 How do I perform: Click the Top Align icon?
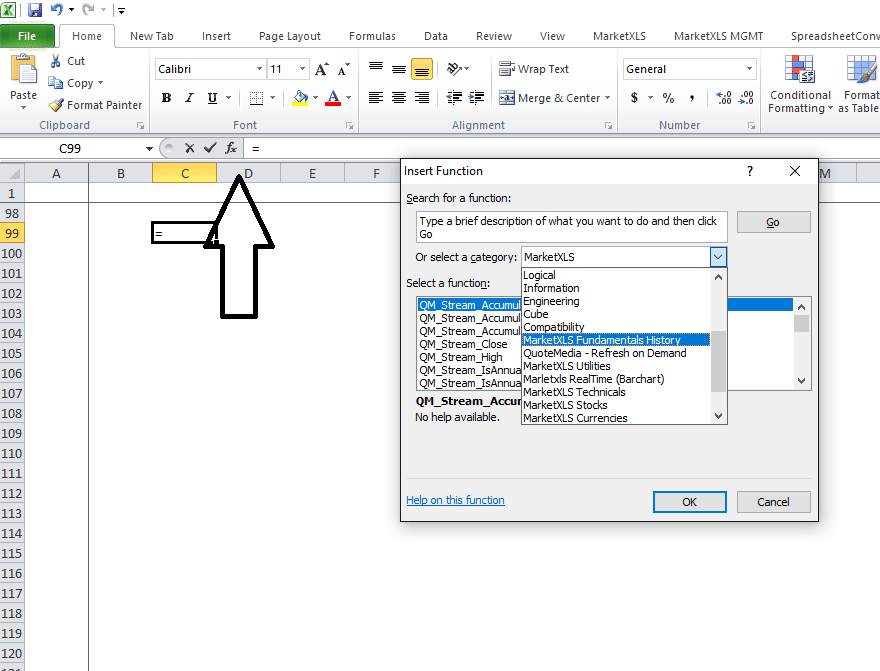pos(376,68)
